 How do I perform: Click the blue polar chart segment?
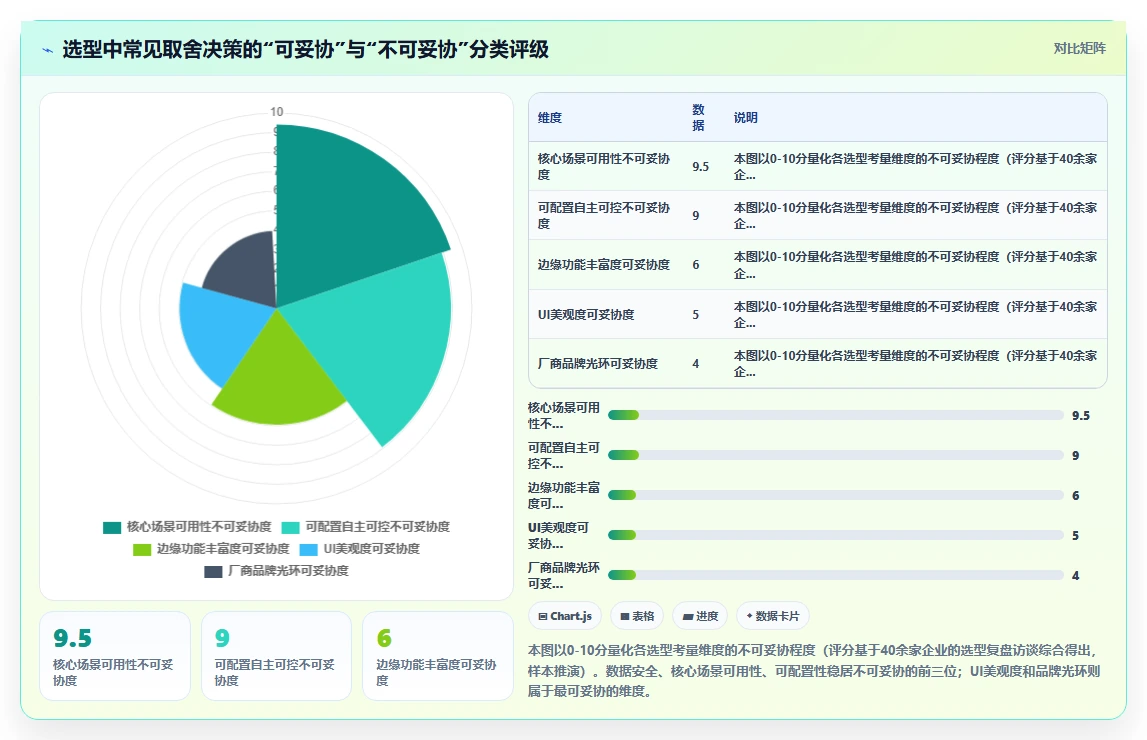219,329
